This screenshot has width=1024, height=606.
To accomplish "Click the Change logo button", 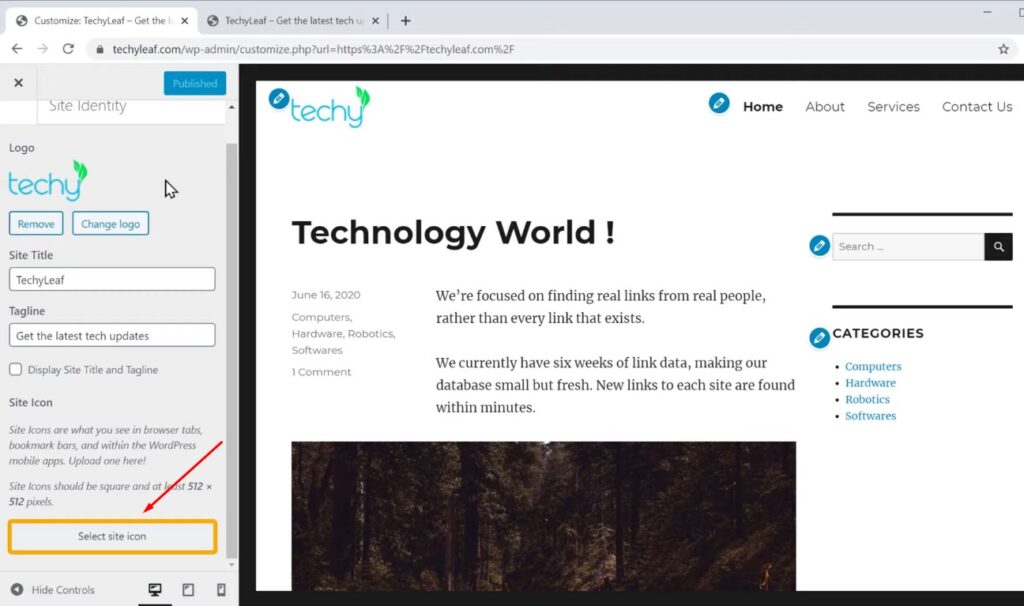I will tap(110, 224).
